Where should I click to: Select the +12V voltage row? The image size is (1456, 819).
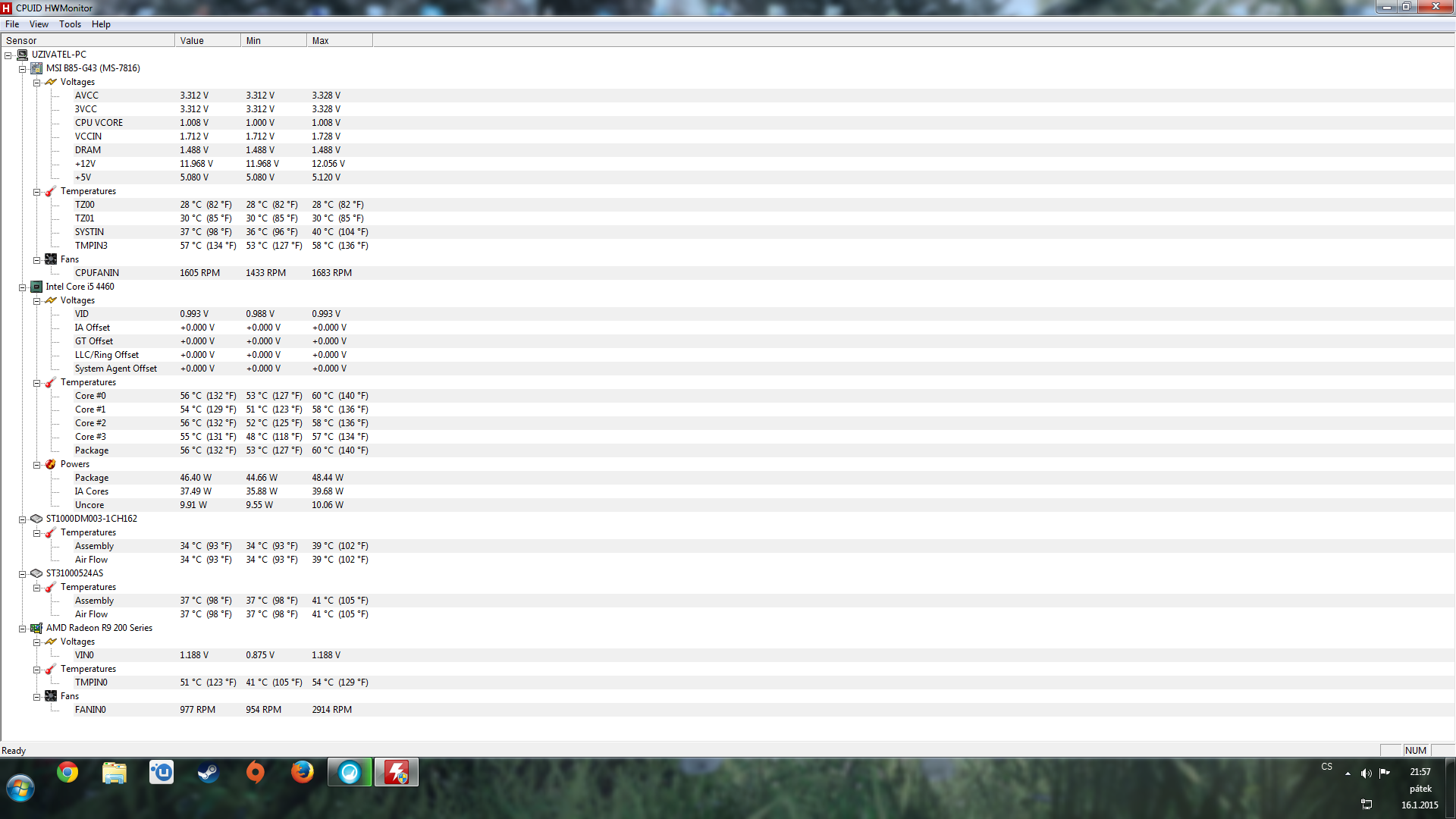[x=728, y=164]
